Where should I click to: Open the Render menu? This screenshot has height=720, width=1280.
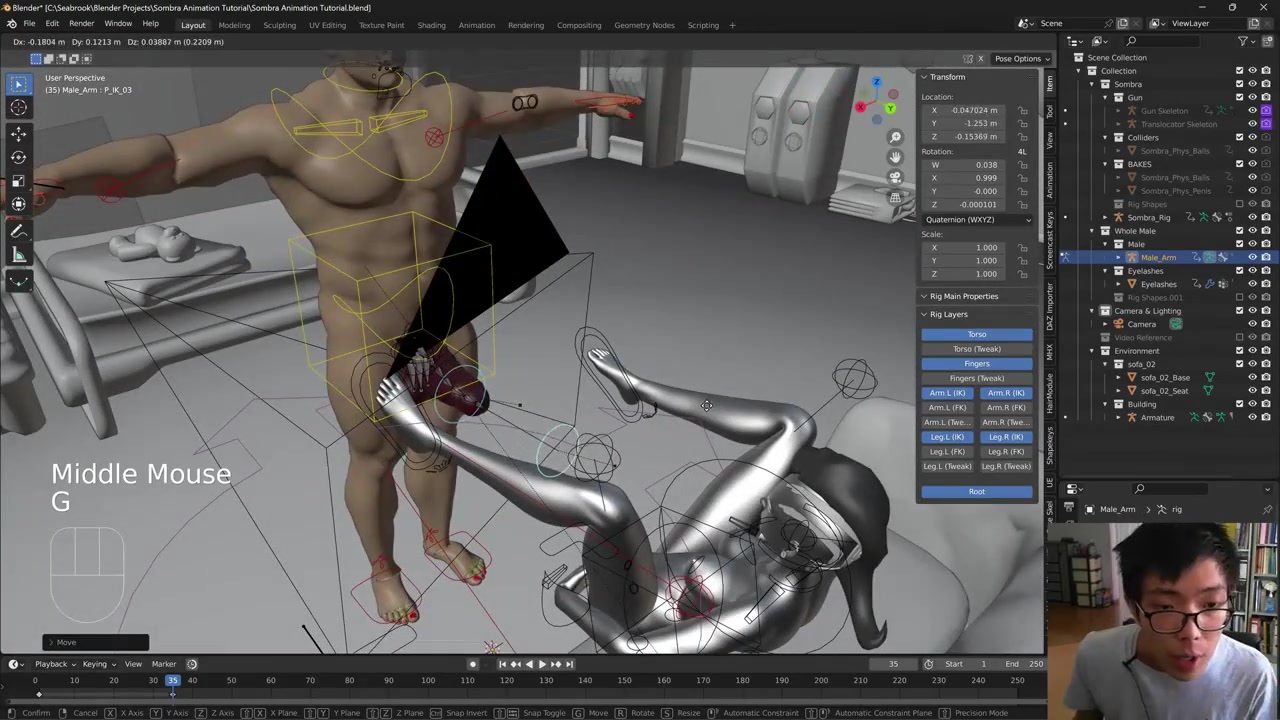coord(81,23)
